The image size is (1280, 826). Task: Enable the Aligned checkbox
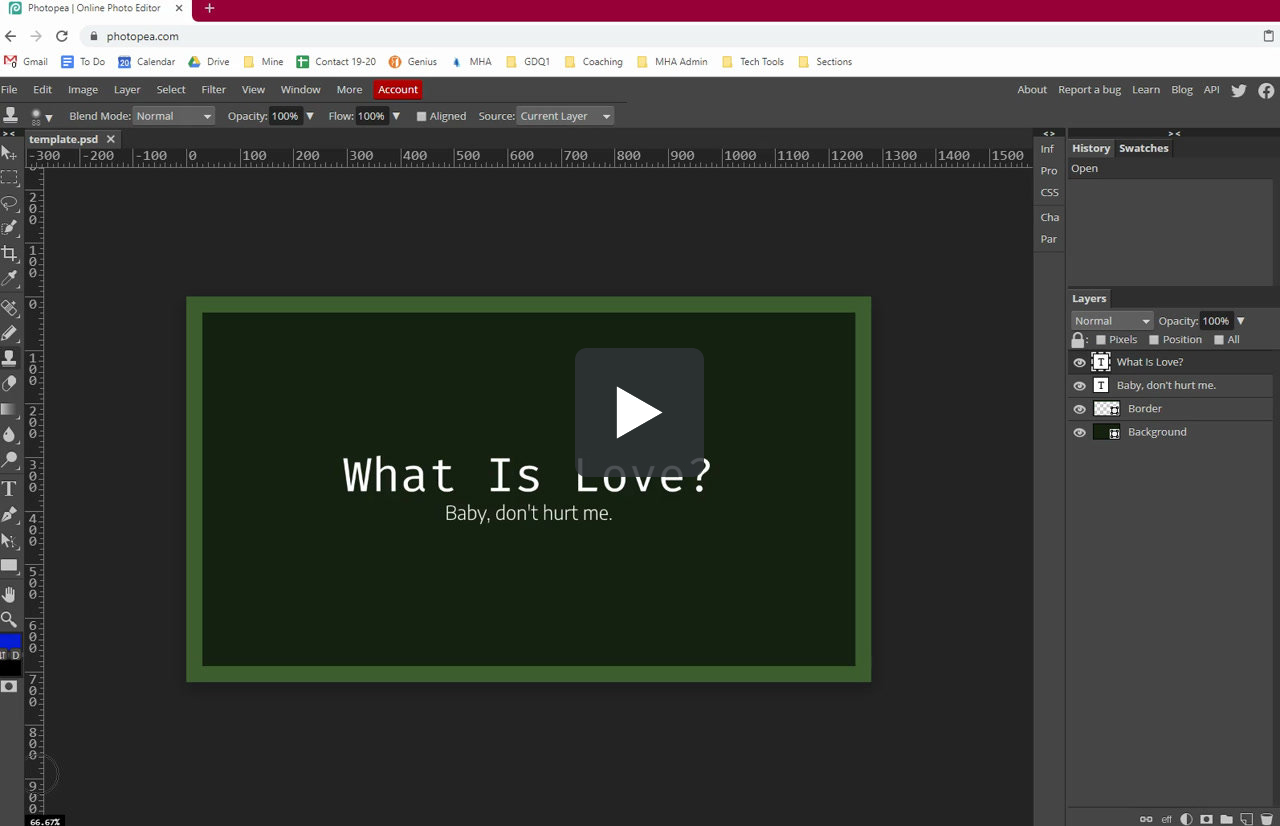coord(421,116)
